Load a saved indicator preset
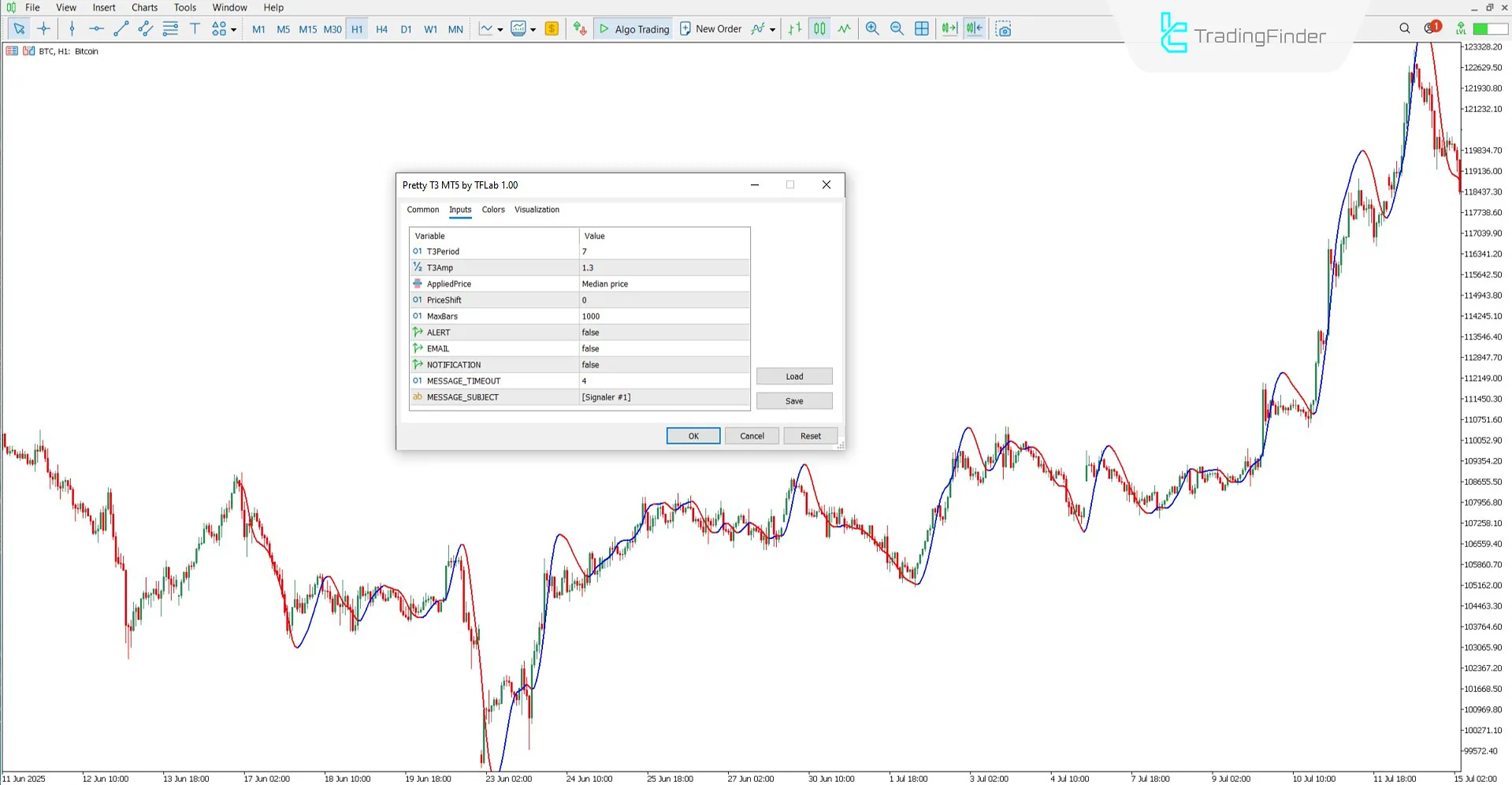The height and width of the screenshot is (785, 1512). [793, 376]
